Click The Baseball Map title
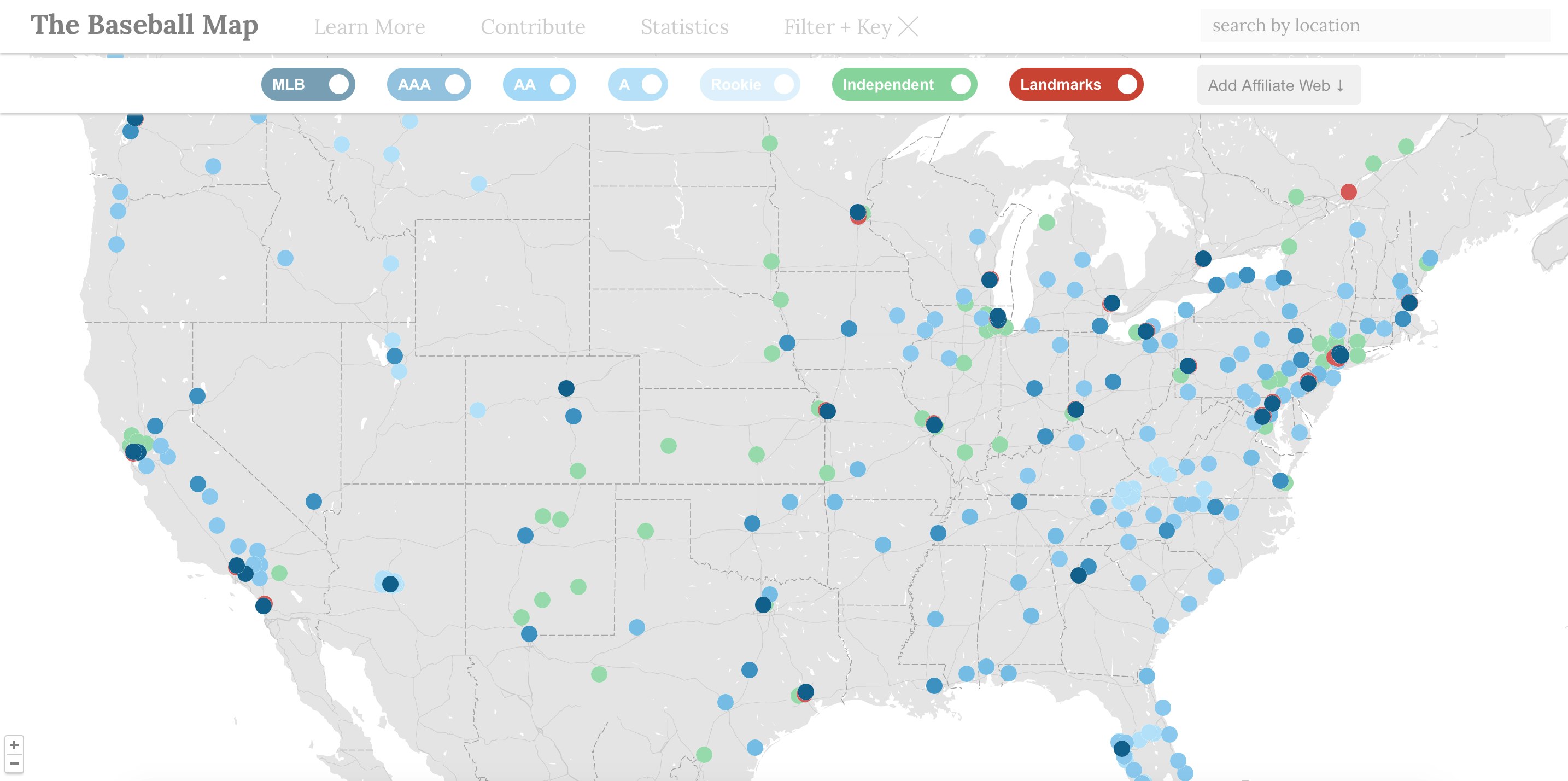This screenshot has width=1568, height=781. click(x=145, y=26)
